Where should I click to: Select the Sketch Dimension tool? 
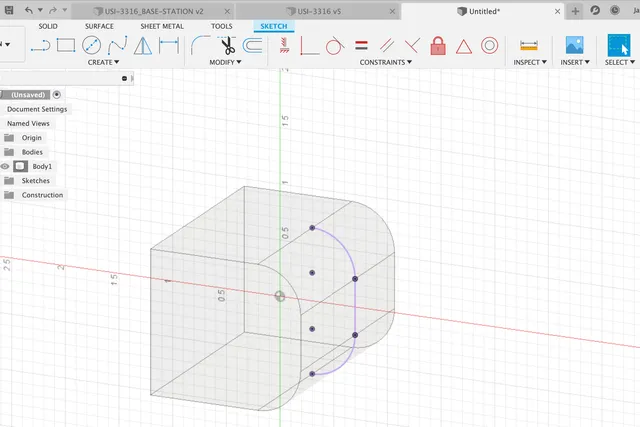(x=169, y=45)
